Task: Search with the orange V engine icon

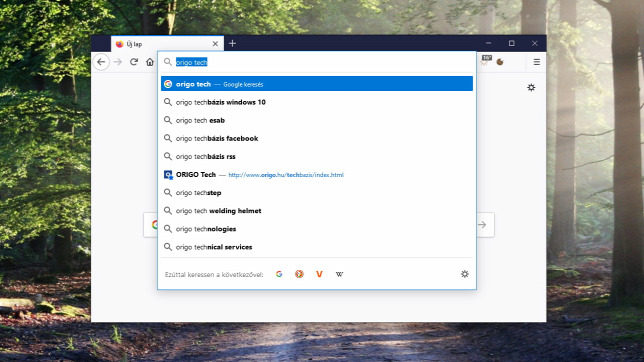Action: [x=319, y=274]
